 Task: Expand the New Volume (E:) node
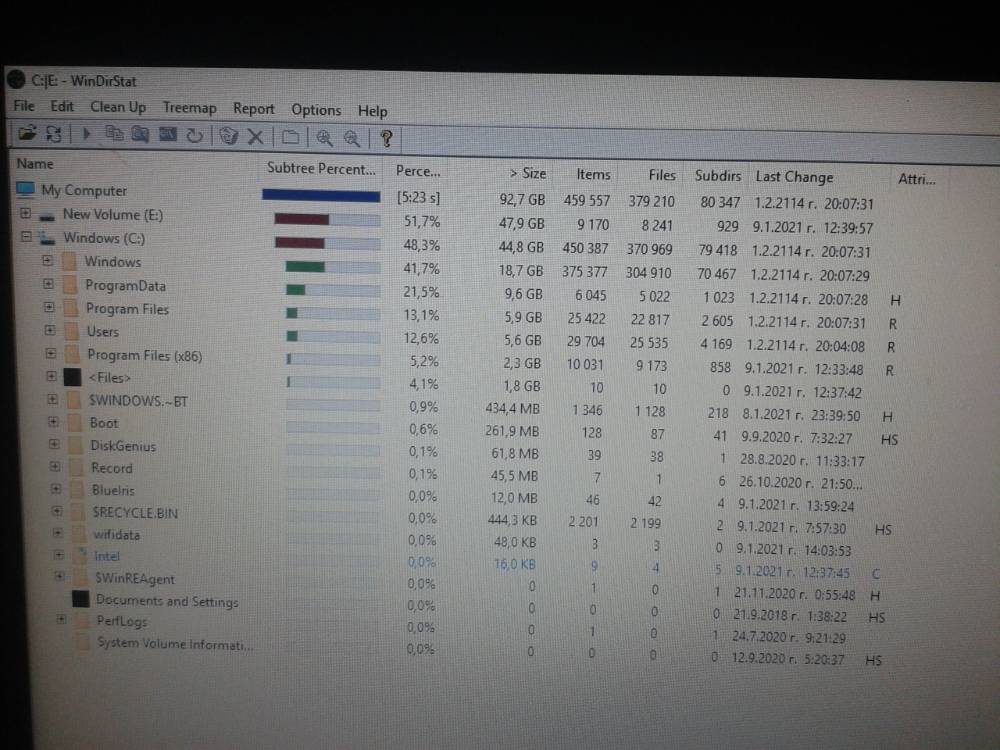tap(25, 213)
